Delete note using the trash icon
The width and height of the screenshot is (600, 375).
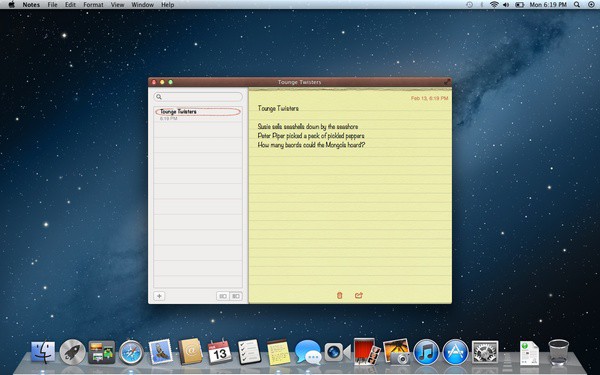pos(339,295)
